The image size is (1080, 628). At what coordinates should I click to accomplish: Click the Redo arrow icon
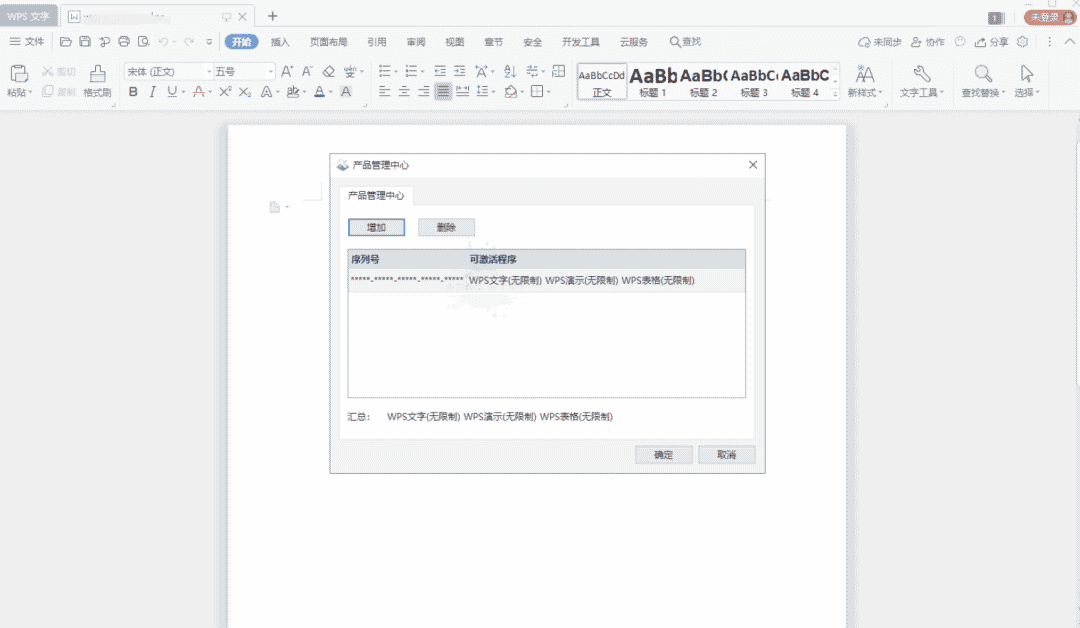189,42
